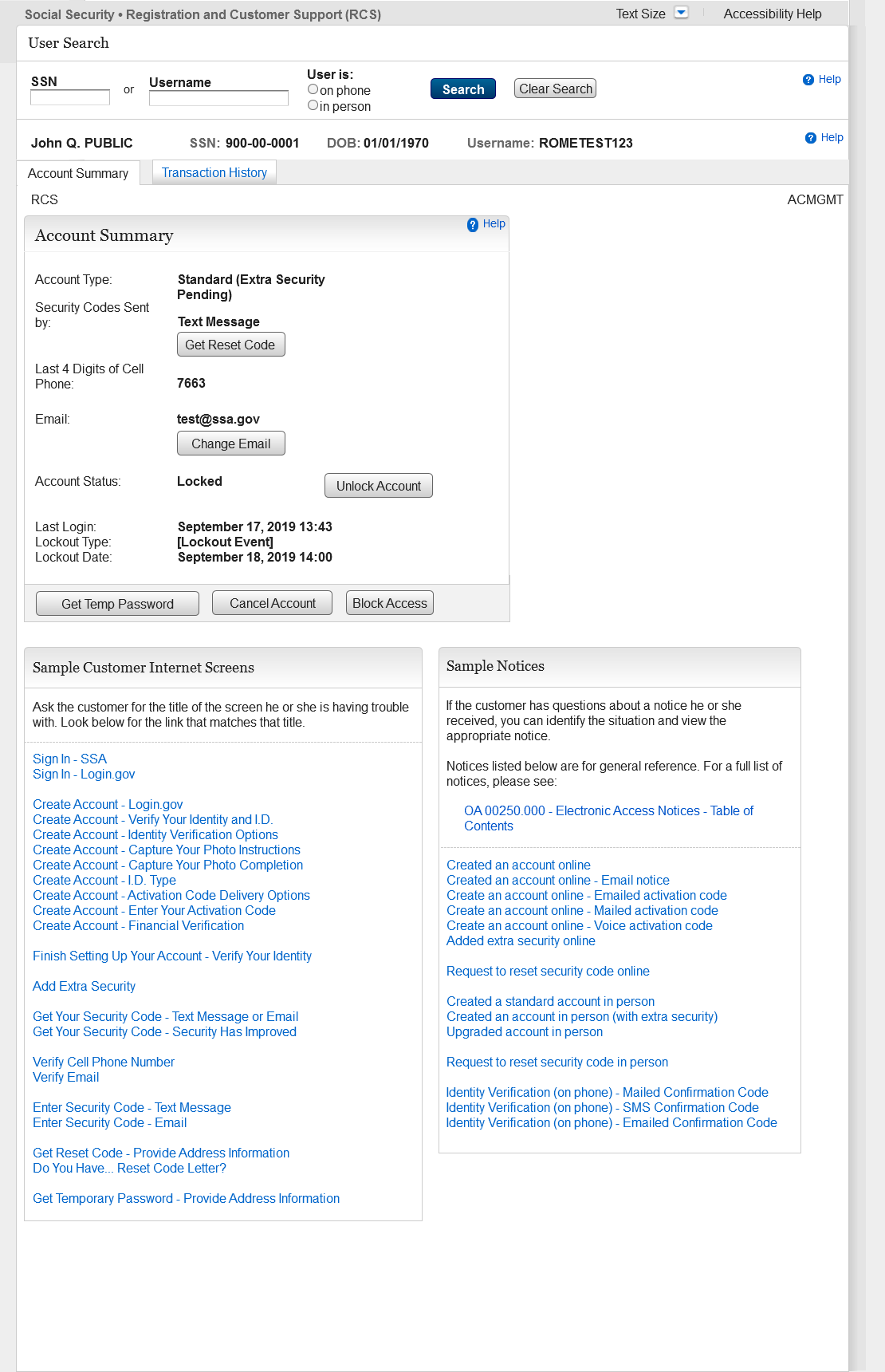Screen dimensions: 885x1372
Task: Click the Get Temp Password button
Action: (117, 604)
